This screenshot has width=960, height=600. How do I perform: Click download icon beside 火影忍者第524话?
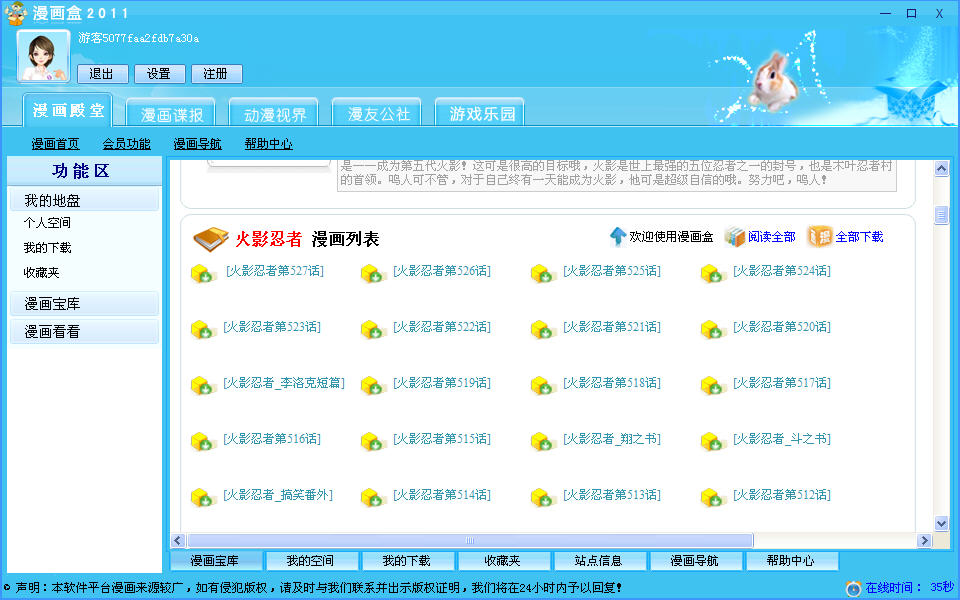[714, 273]
